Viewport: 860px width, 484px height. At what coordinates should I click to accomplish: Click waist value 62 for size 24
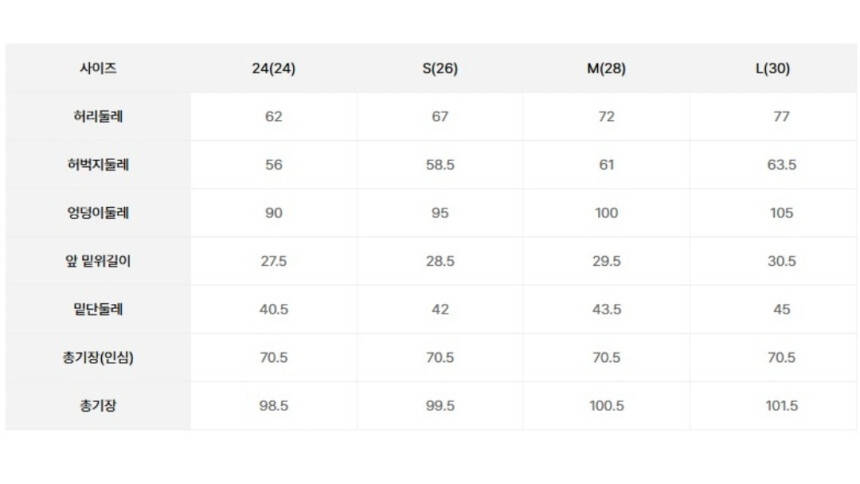[274, 117]
